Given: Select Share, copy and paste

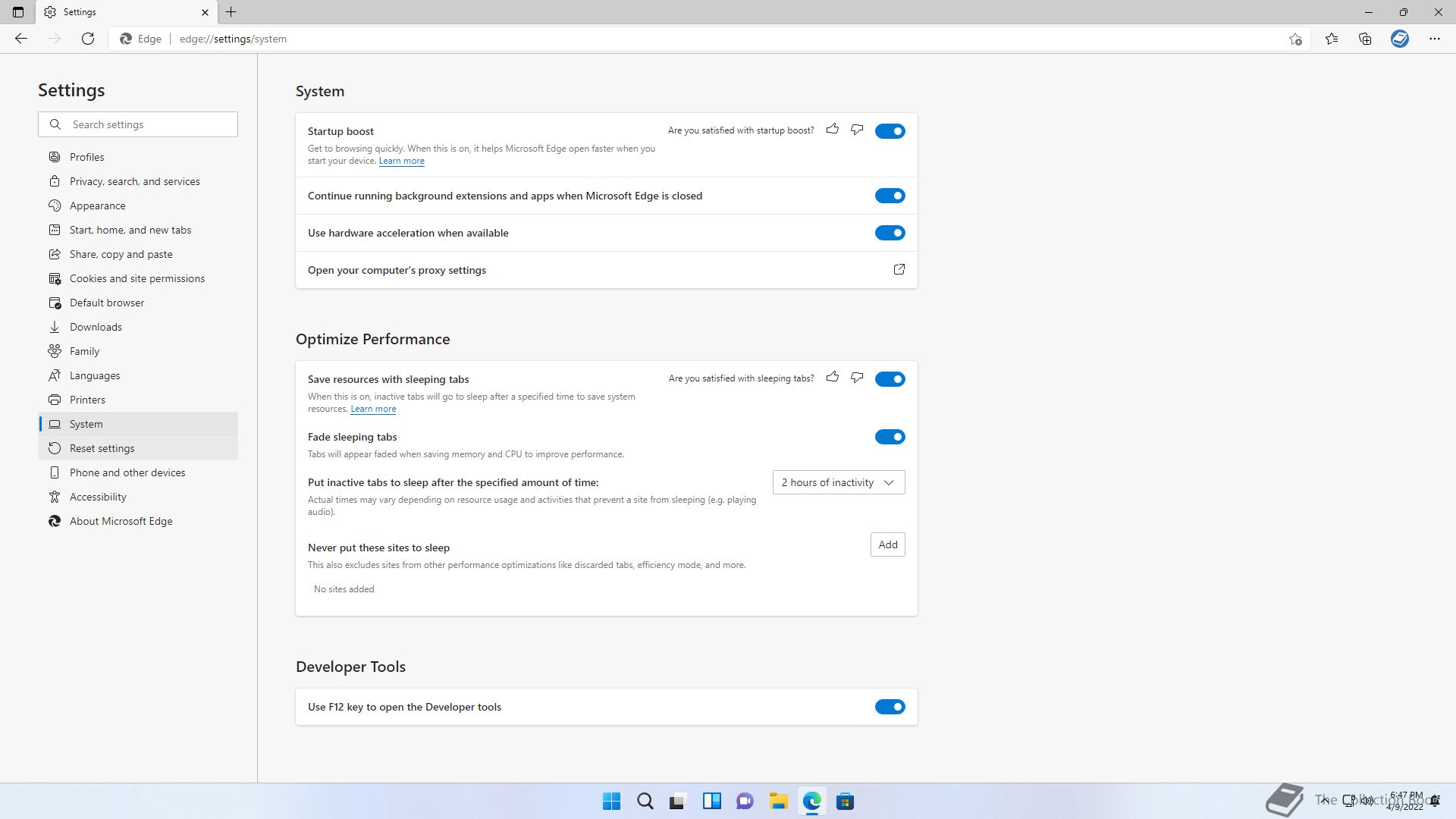Looking at the screenshot, I should click(x=138, y=254).
